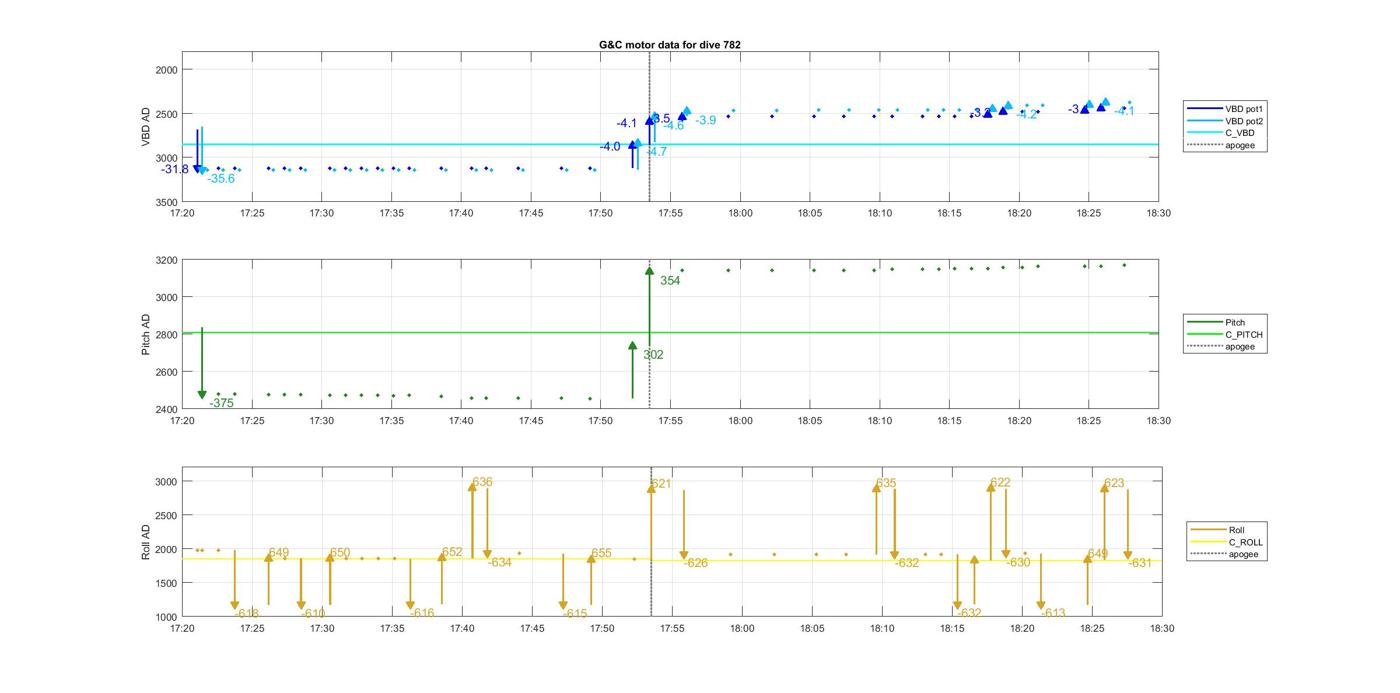Image resolution: width=1400 pixels, height=693 pixels.
Task: Click the '-618' roll move label
Action: 247,614
